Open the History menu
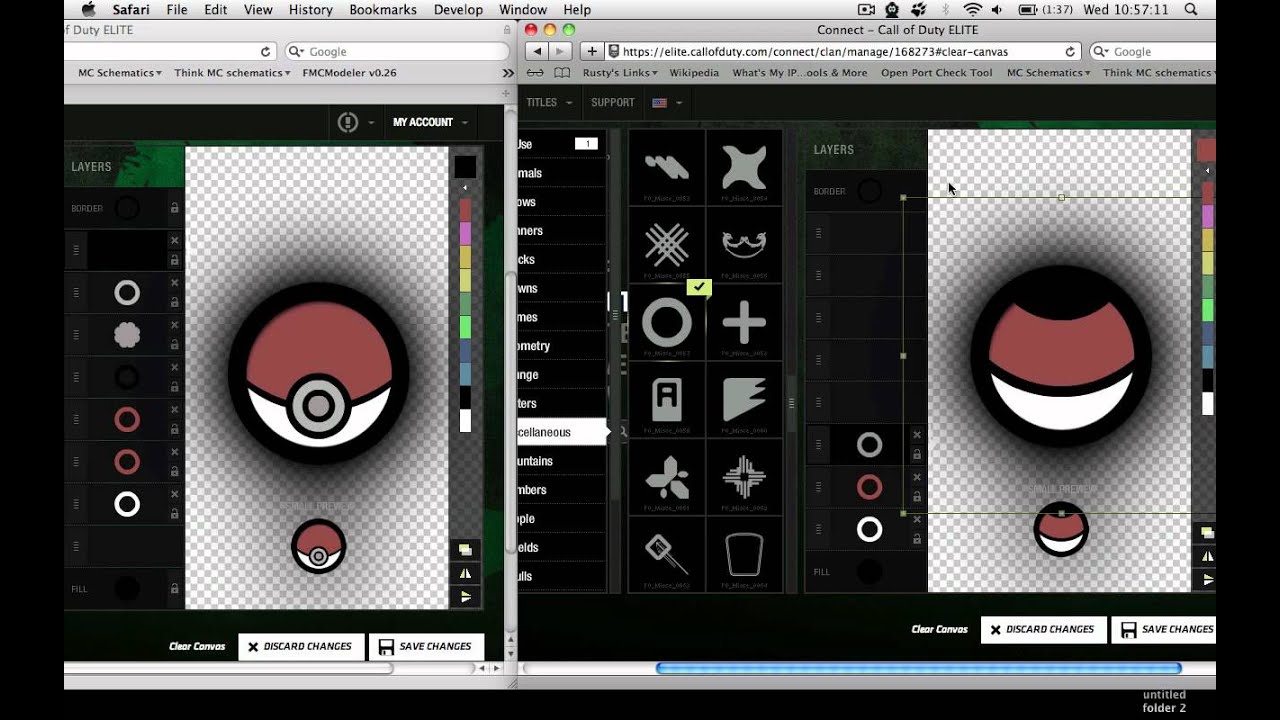The width and height of the screenshot is (1280, 720). point(310,9)
